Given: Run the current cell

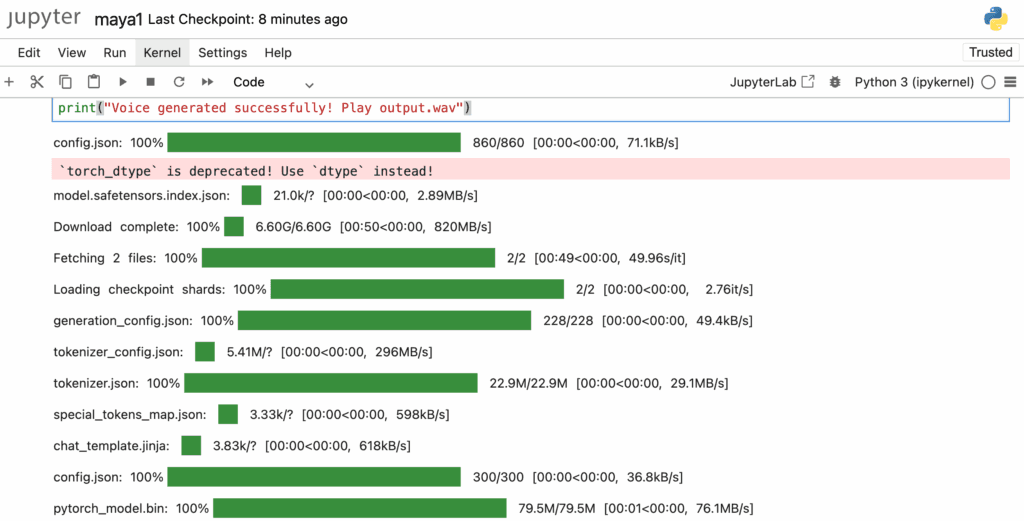Looking at the screenshot, I should point(123,82).
